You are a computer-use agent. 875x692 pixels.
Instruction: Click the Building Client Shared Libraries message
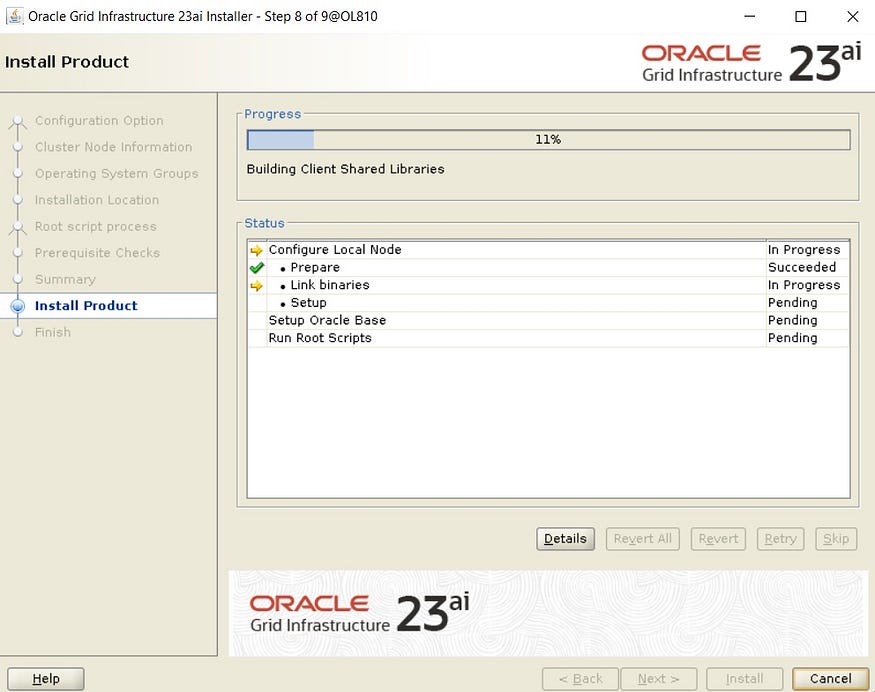pos(345,169)
